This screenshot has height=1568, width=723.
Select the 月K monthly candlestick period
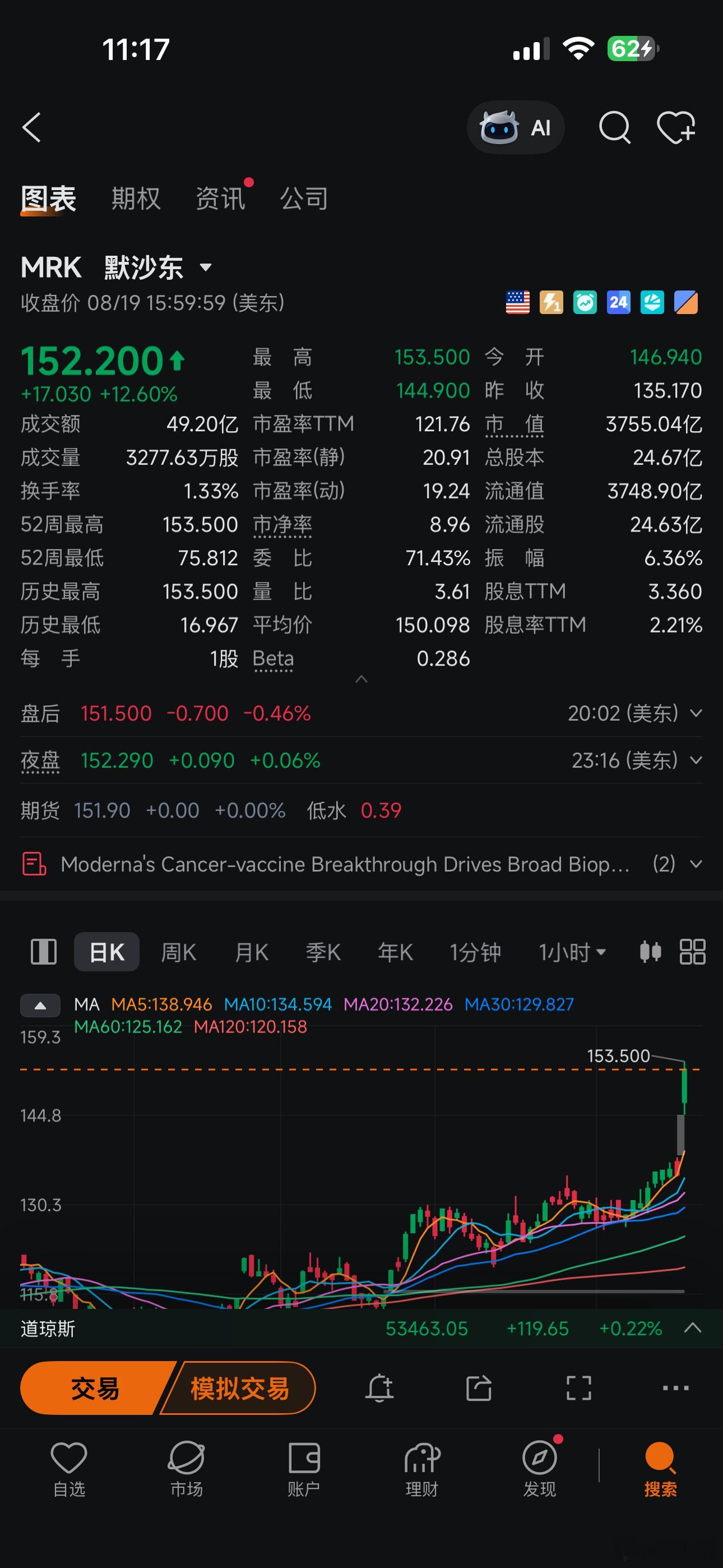point(251,952)
